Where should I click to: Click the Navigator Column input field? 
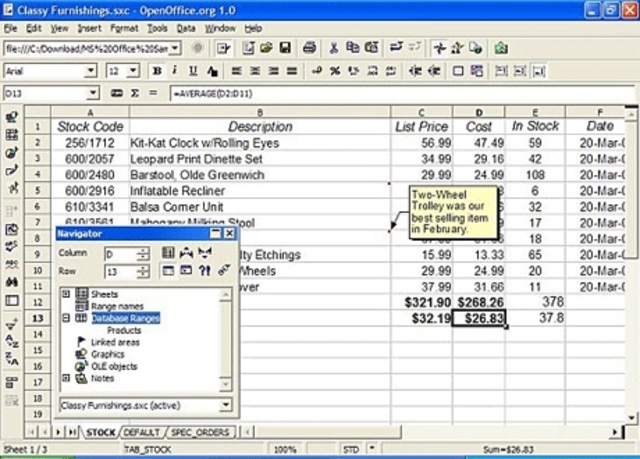click(120, 254)
